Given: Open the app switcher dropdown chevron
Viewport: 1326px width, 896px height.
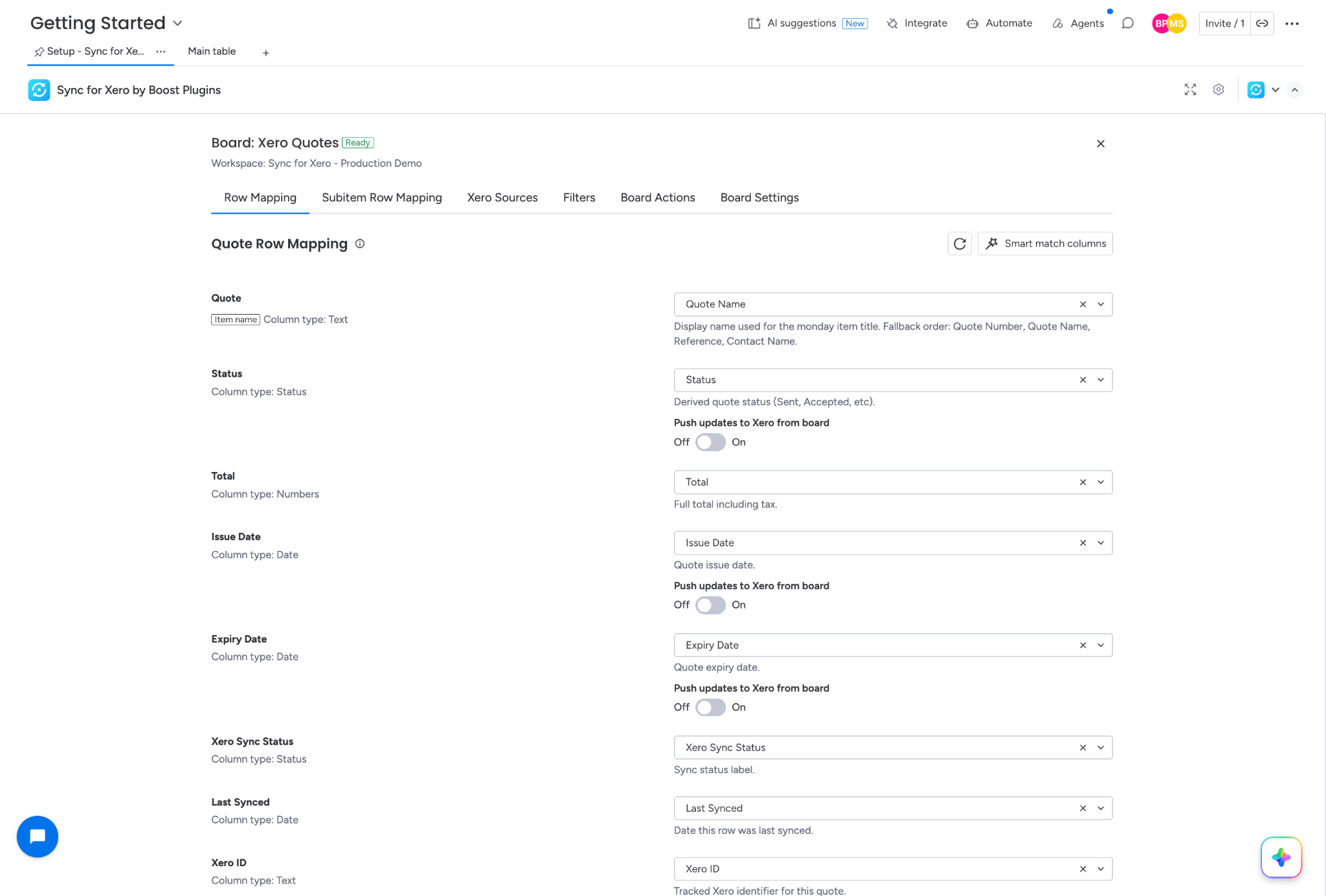Looking at the screenshot, I should (x=1275, y=90).
